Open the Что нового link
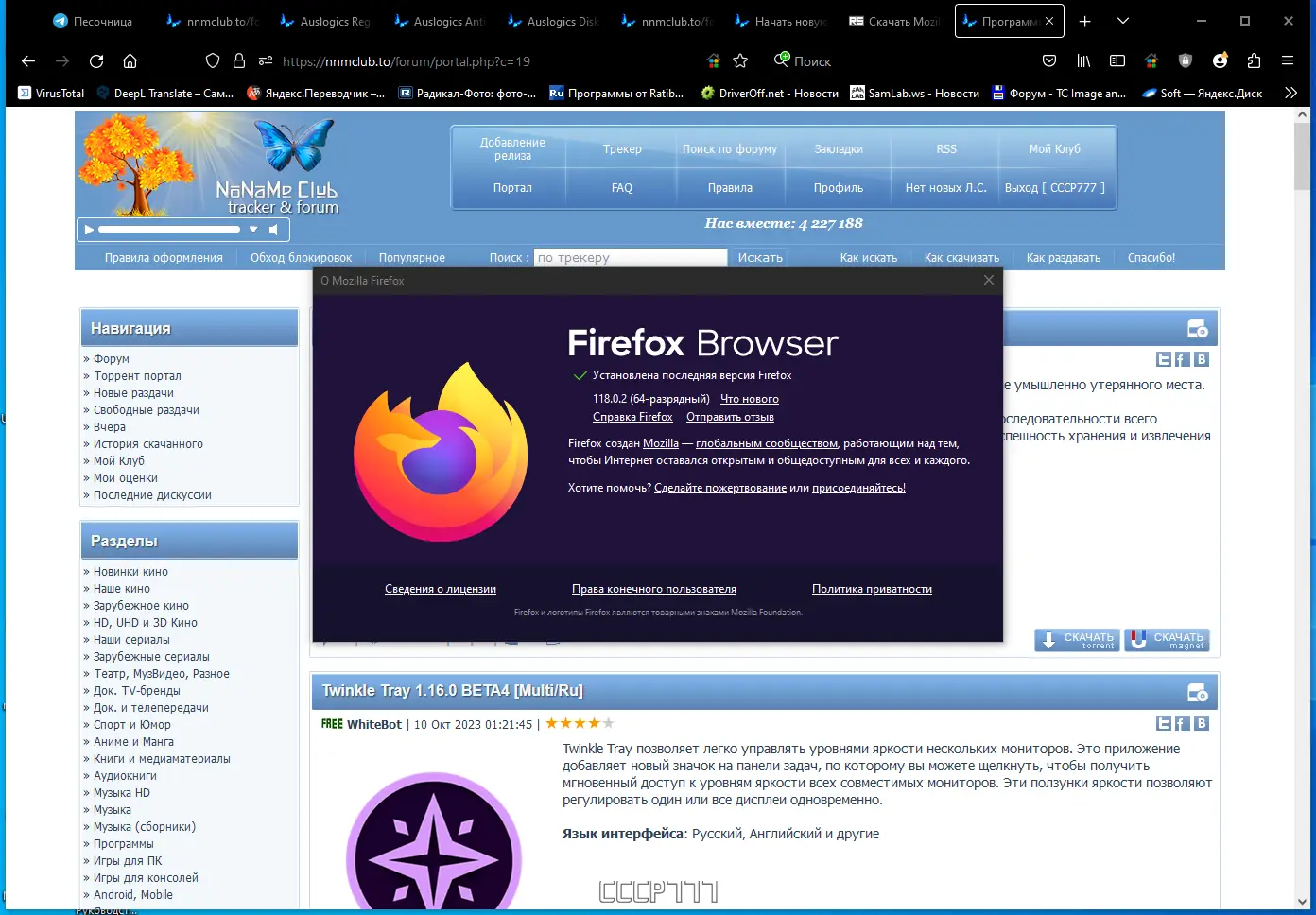The image size is (1316, 915). pyautogui.click(x=750, y=399)
